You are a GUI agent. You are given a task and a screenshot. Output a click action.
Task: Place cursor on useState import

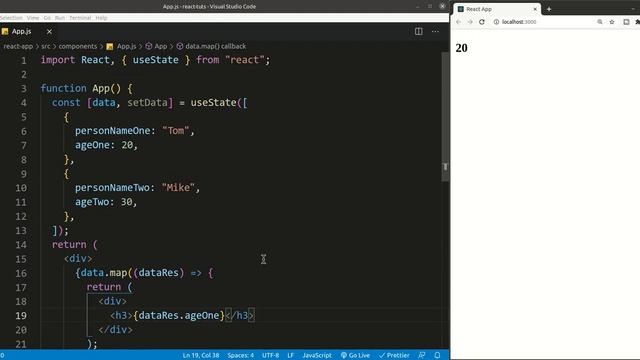pyautogui.click(x=156, y=60)
